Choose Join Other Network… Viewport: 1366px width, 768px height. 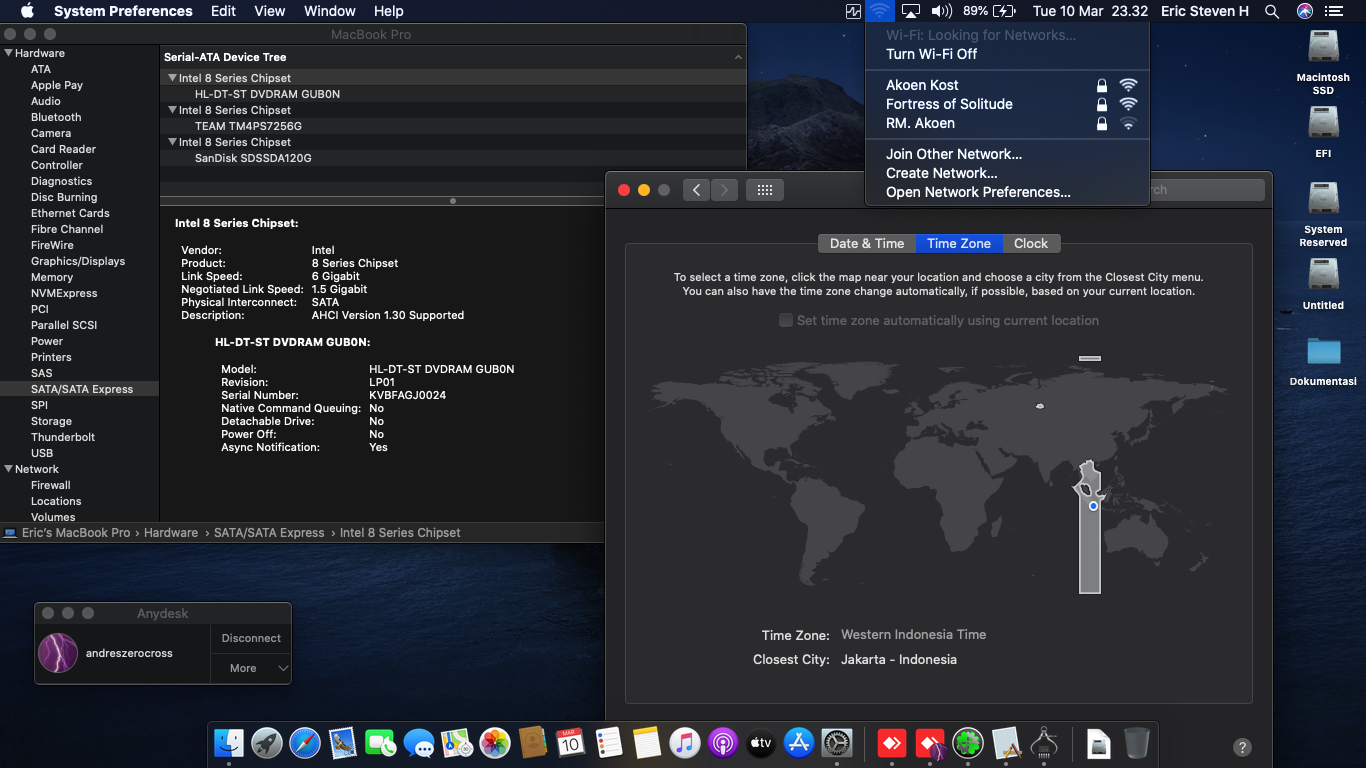(x=1008, y=154)
